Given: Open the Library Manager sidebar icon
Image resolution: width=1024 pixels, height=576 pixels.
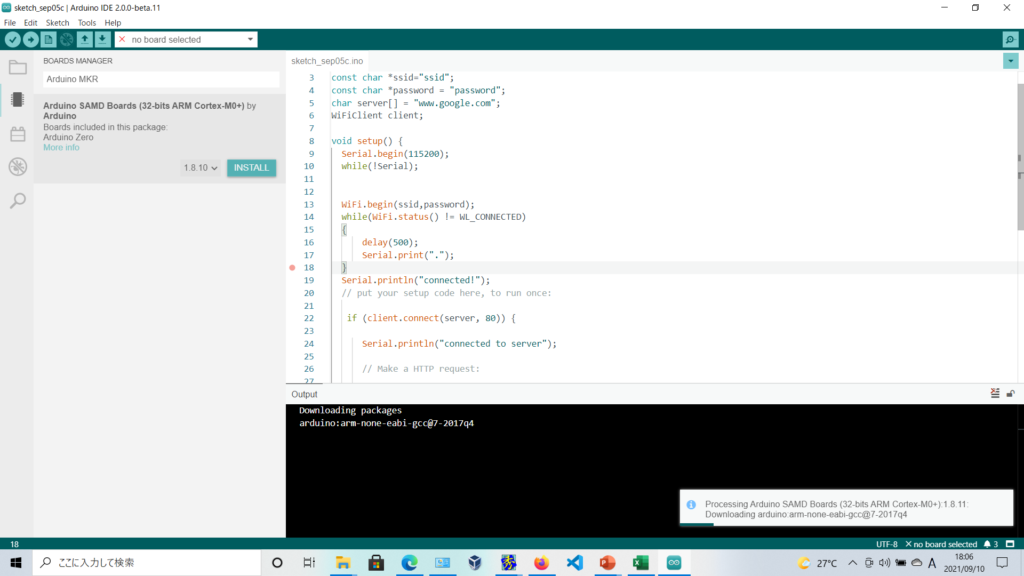Looking at the screenshot, I should [x=18, y=134].
